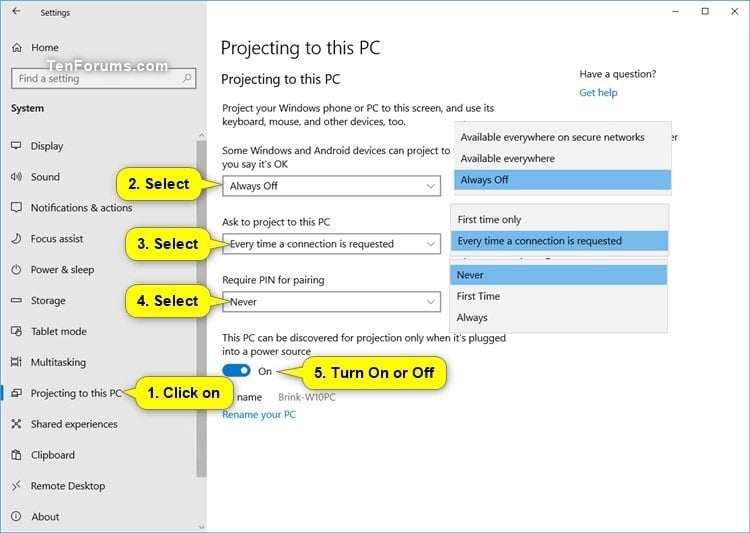Open Display settings page

pyautogui.click(x=46, y=146)
